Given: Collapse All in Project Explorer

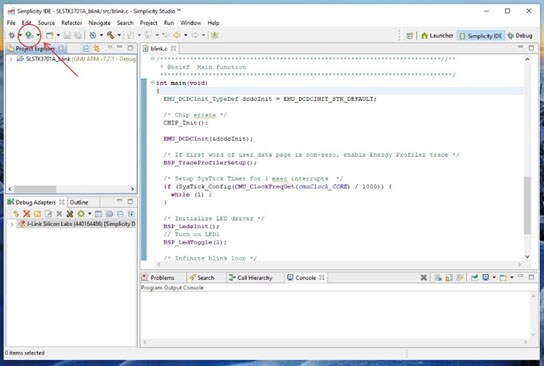Looking at the screenshot, I should pos(86,48).
